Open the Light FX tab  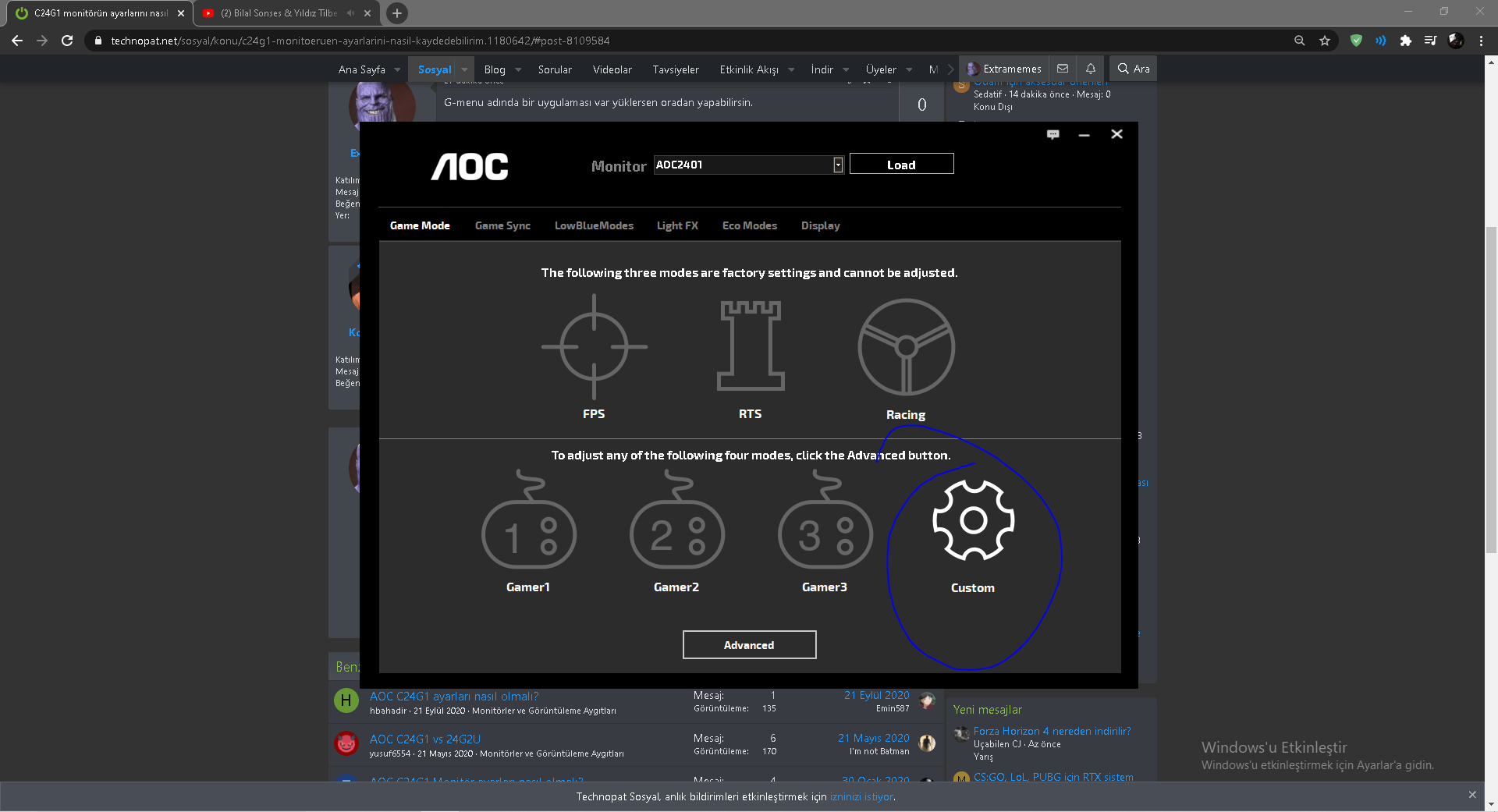[x=677, y=225]
